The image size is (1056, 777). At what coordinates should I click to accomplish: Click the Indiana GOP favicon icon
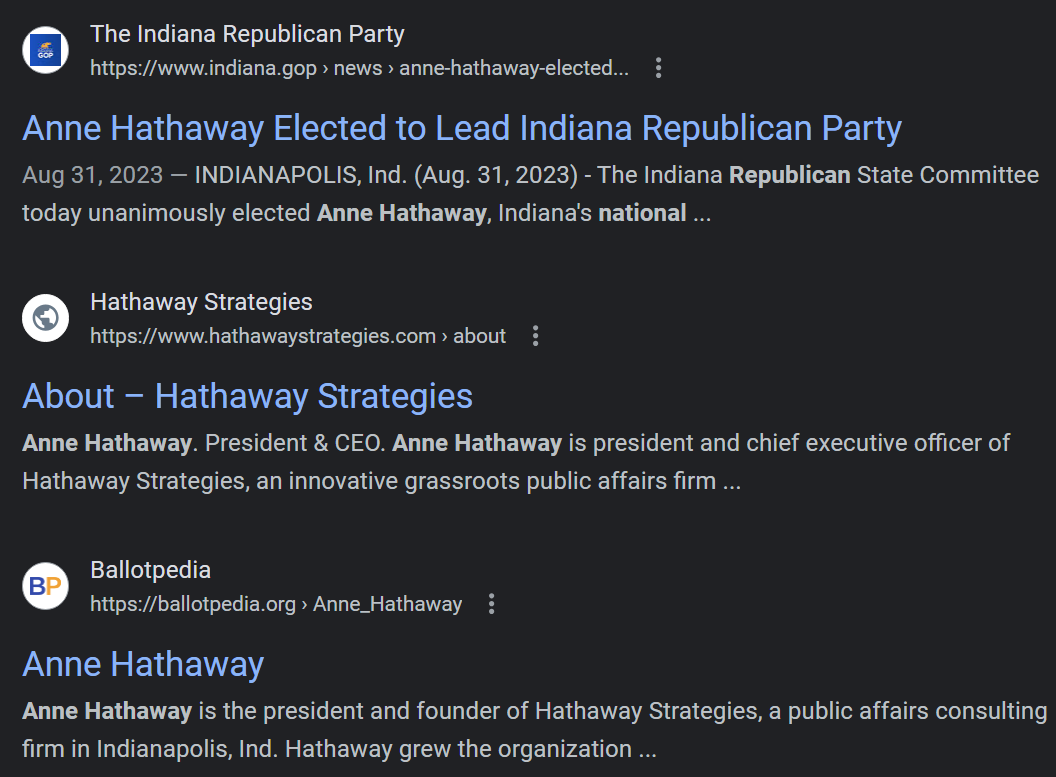click(x=45, y=50)
